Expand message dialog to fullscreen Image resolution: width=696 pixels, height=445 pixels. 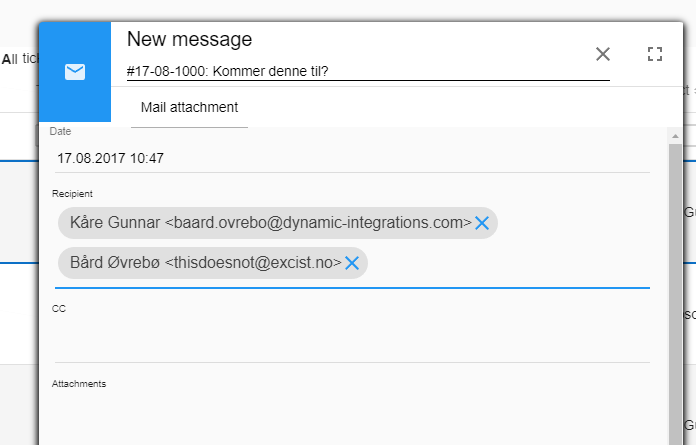[655, 54]
